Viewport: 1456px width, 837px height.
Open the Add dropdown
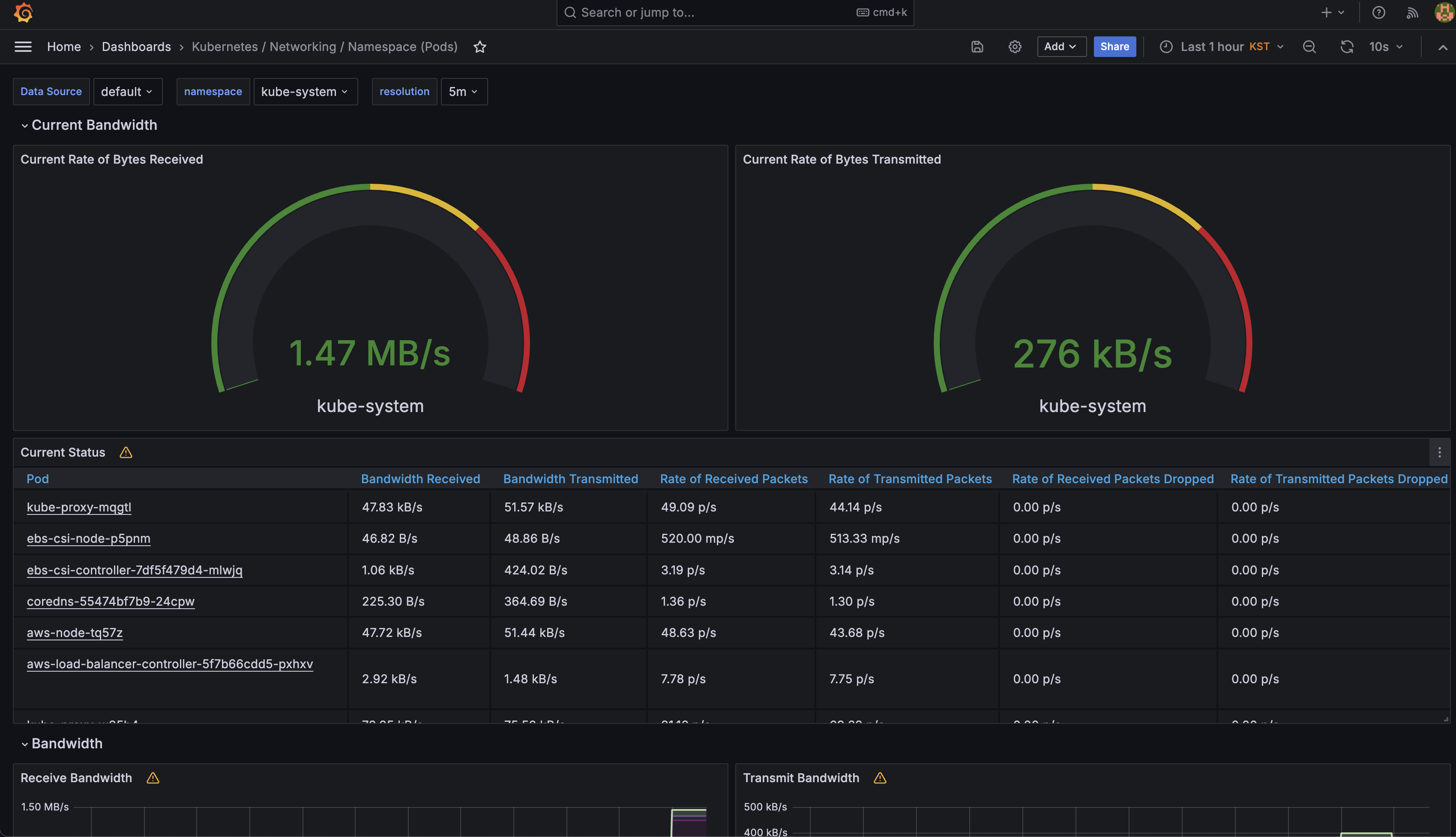(1061, 47)
